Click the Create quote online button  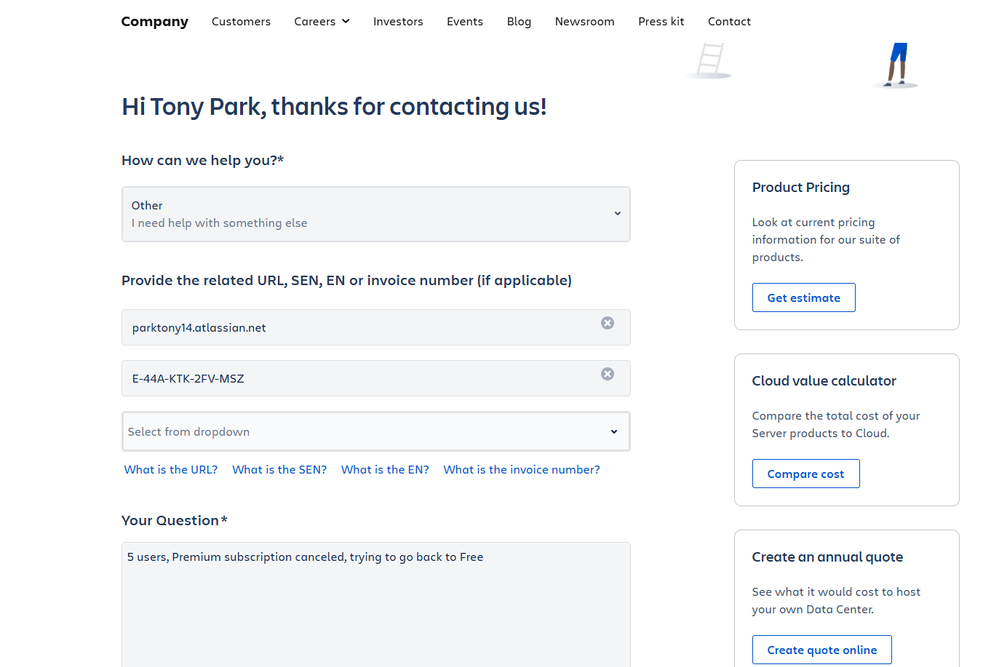[821, 650]
